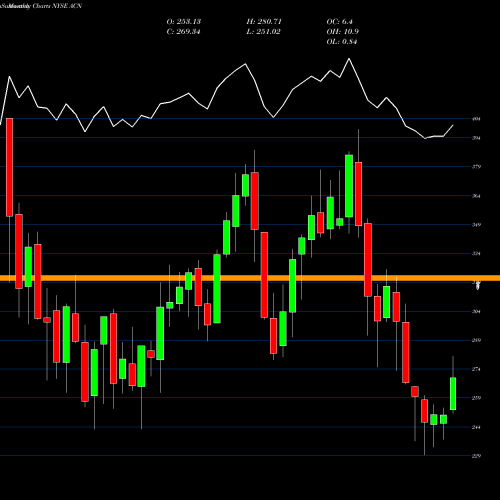Screen dimensions: 500x500
Task: Click the 259 price axis label
Action: tap(476, 398)
